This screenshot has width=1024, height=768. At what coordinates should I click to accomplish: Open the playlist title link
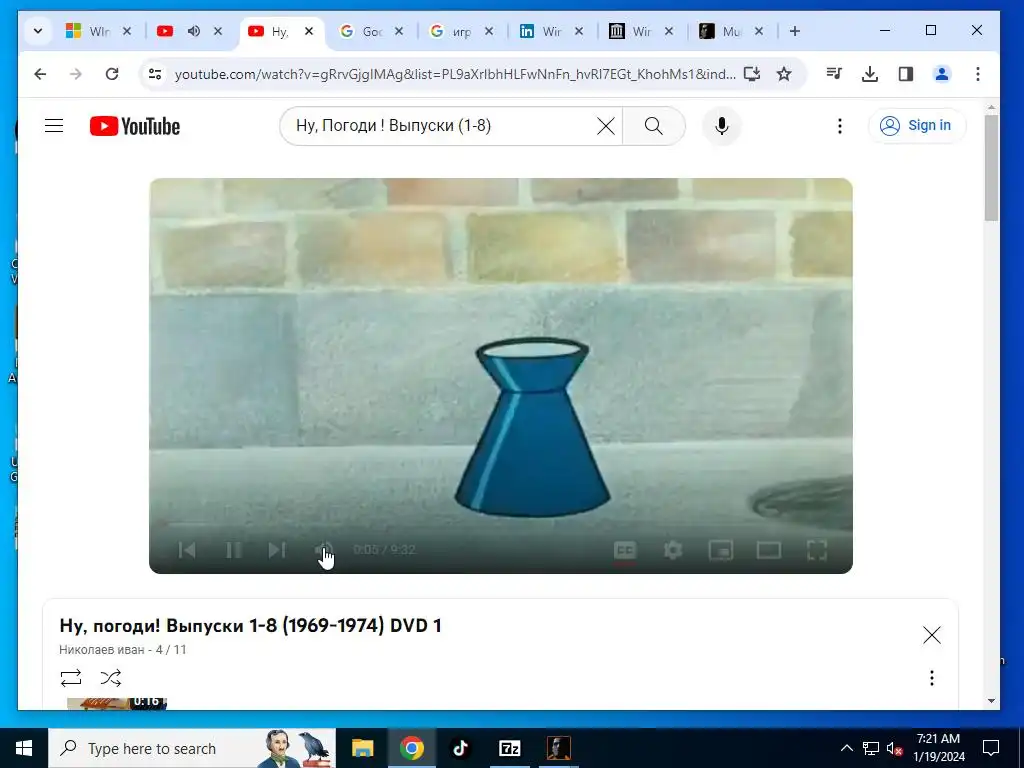coord(251,626)
